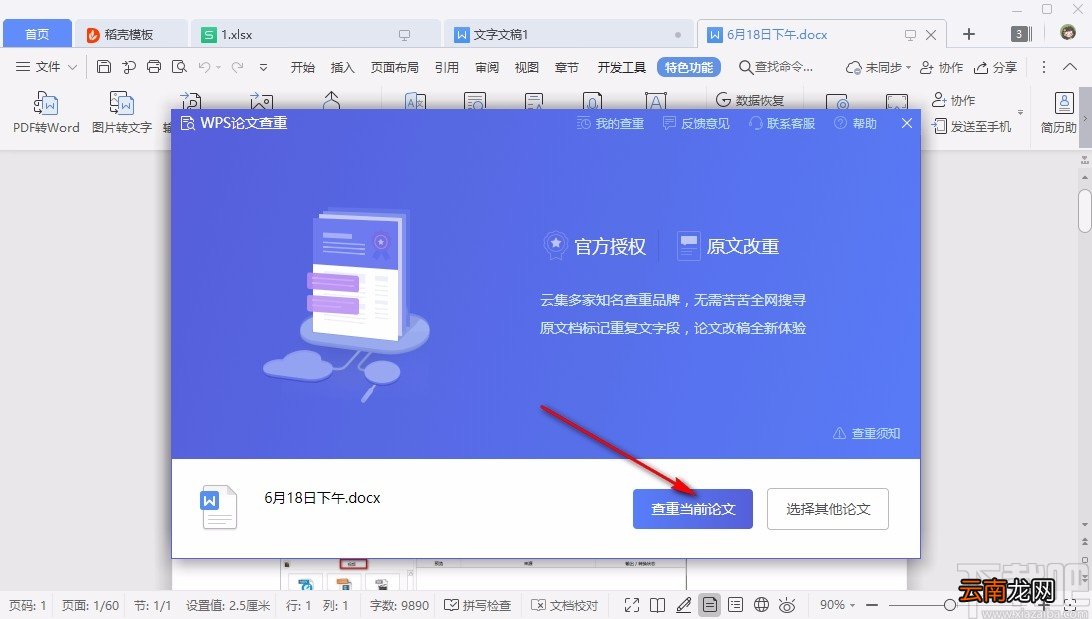Open print preview icon

(179, 67)
